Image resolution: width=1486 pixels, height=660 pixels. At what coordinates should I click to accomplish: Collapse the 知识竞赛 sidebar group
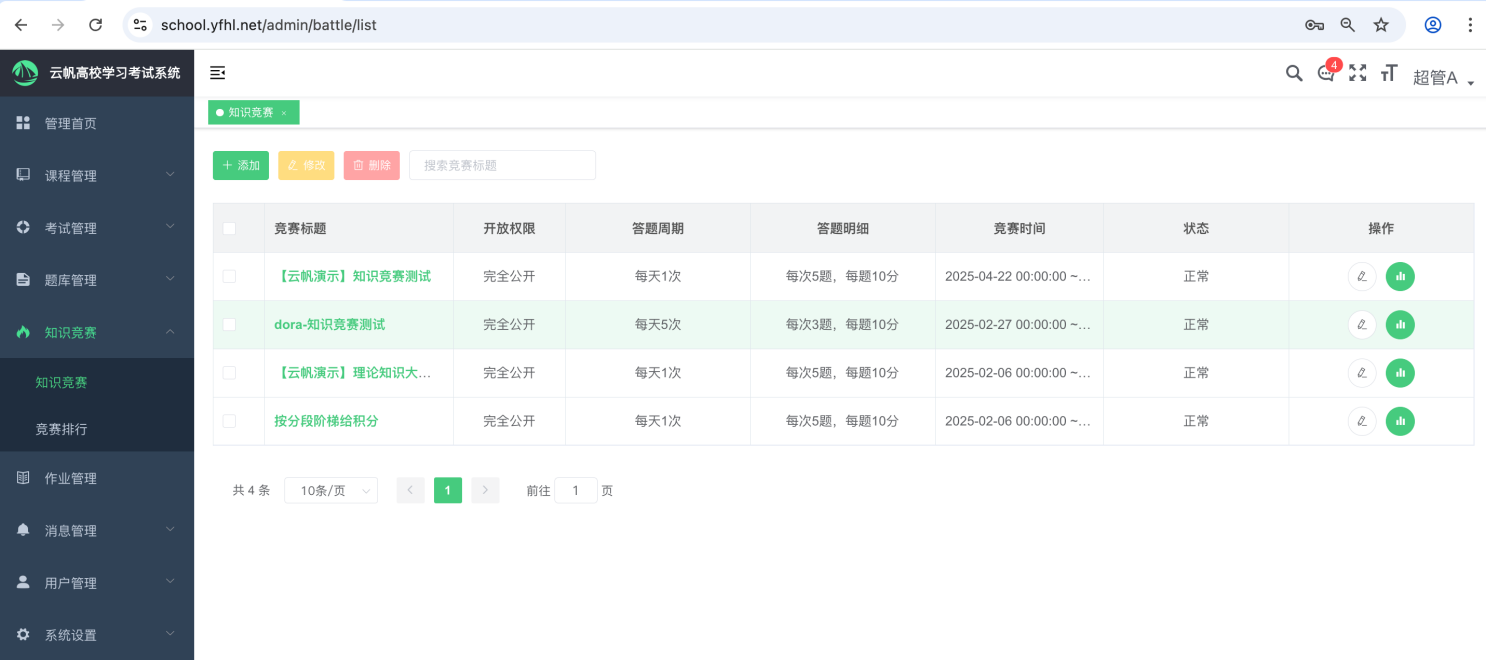click(x=97, y=332)
